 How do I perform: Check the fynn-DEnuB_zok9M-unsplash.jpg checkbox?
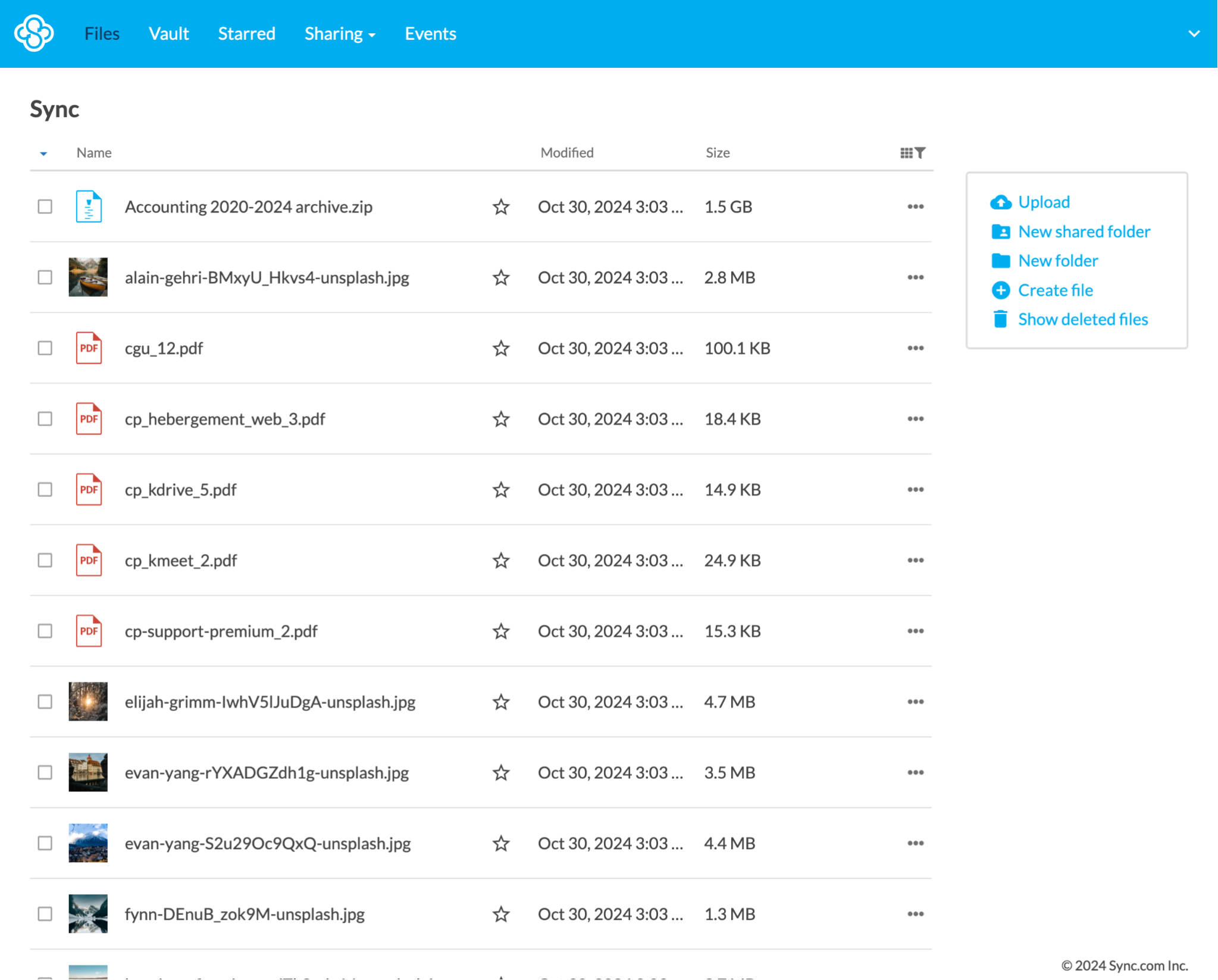click(x=45, y=914)
